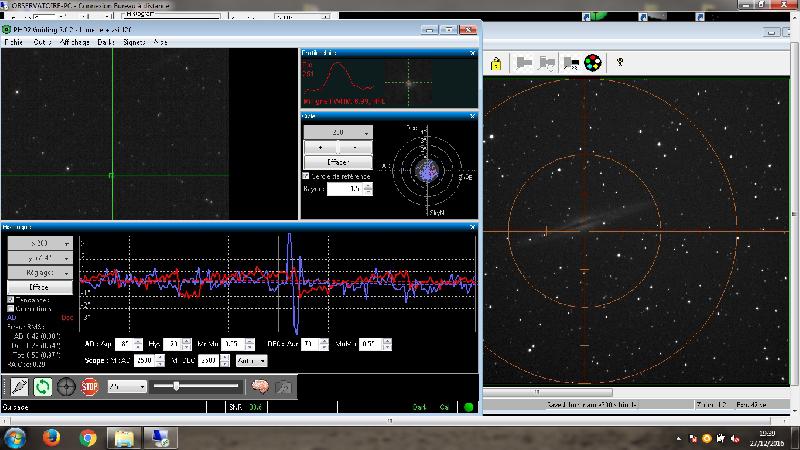Open the Affichage menu
Screen dimensions: 800x450
74,43
